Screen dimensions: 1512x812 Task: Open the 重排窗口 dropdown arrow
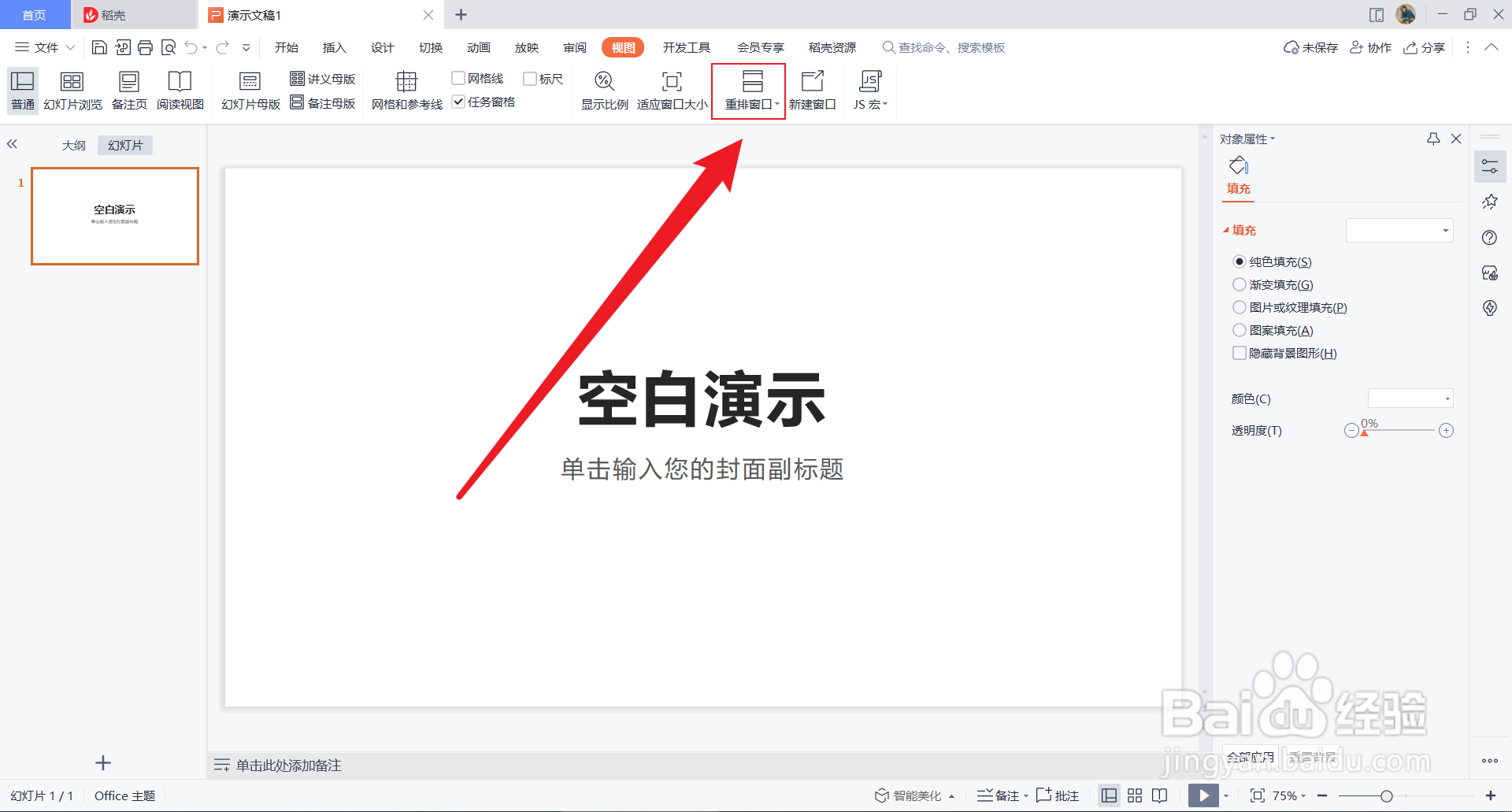[778, 102]
